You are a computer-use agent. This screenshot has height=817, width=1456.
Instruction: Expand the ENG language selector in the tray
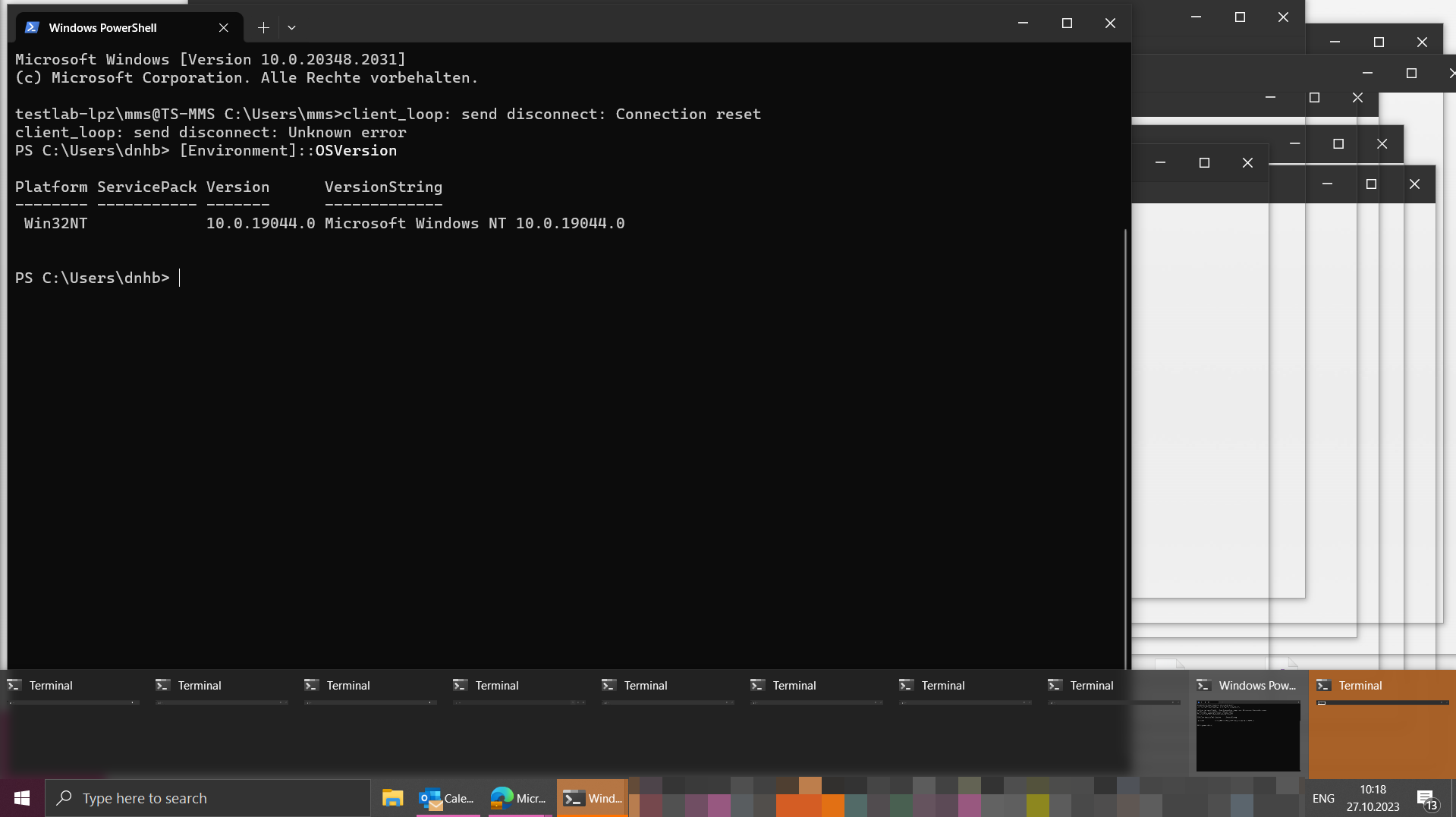1322,797
